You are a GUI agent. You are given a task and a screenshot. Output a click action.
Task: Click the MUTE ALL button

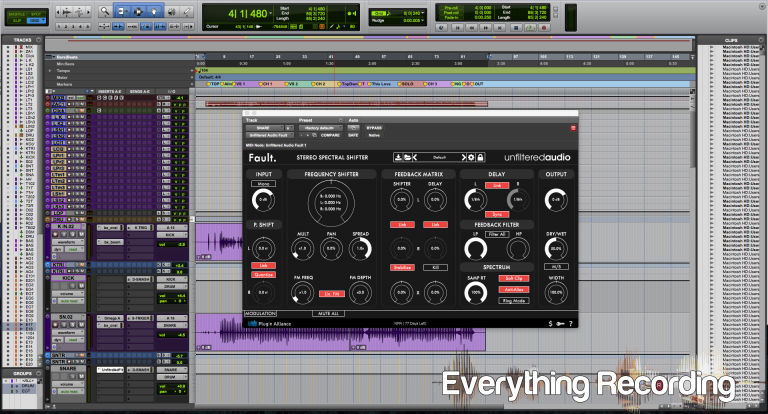[328, 313]
